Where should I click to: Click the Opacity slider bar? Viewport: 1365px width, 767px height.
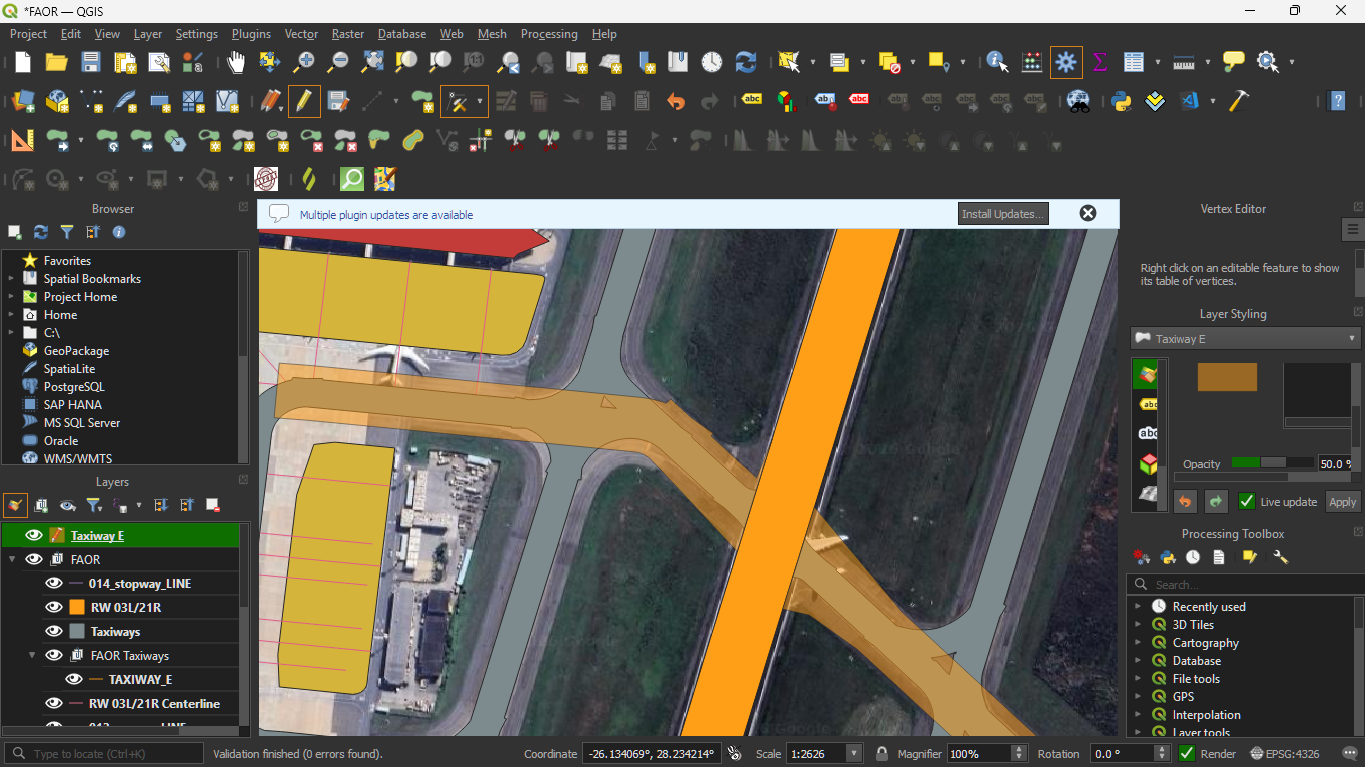click(x=1272, y=463)
